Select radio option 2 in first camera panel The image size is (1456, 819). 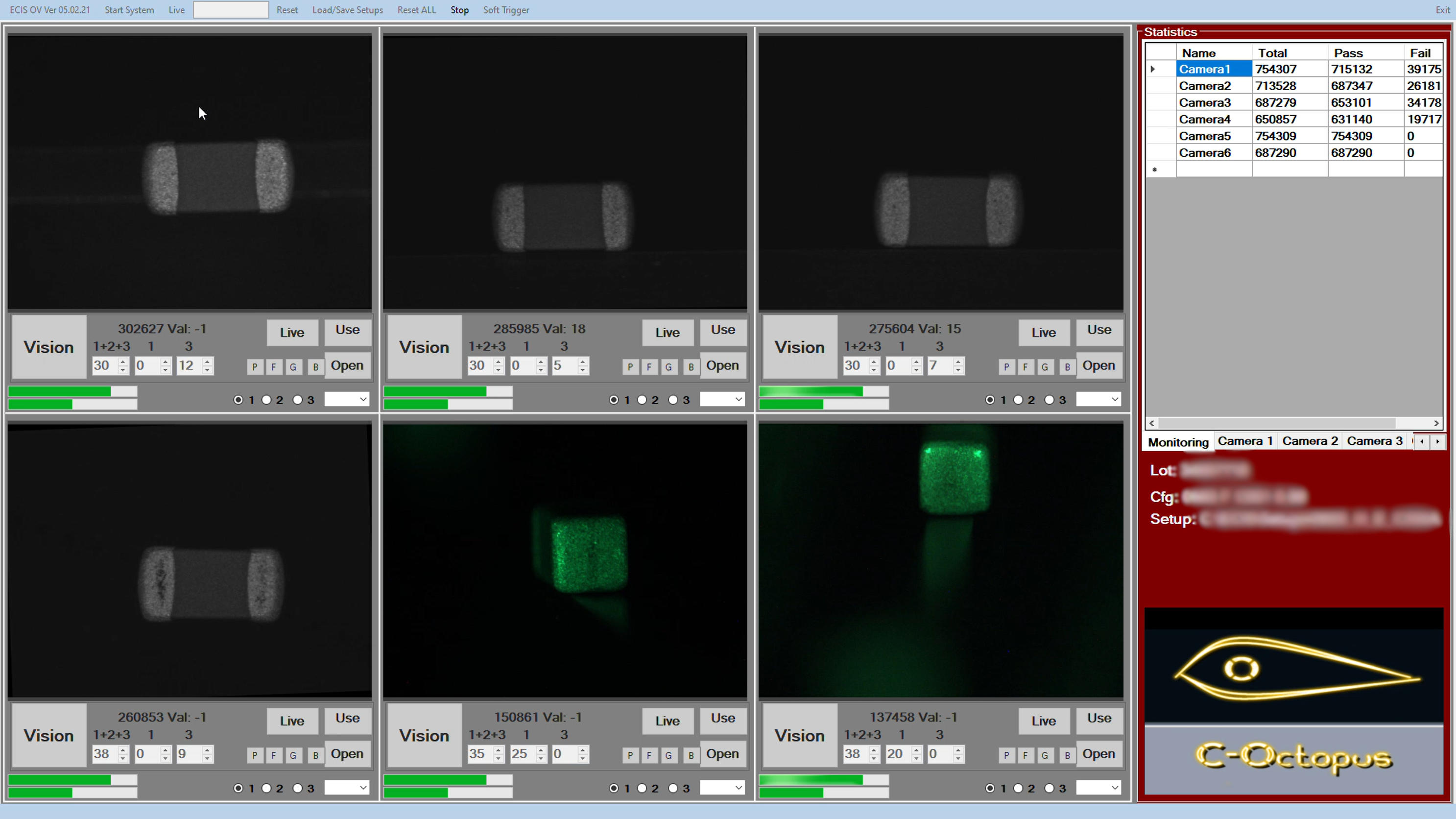[x=266, y=400]
